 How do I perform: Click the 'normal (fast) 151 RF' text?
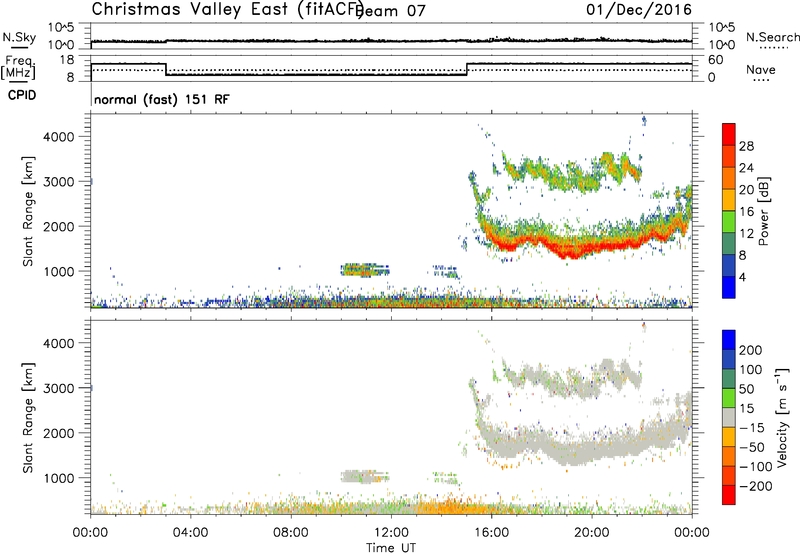point(162,99)
